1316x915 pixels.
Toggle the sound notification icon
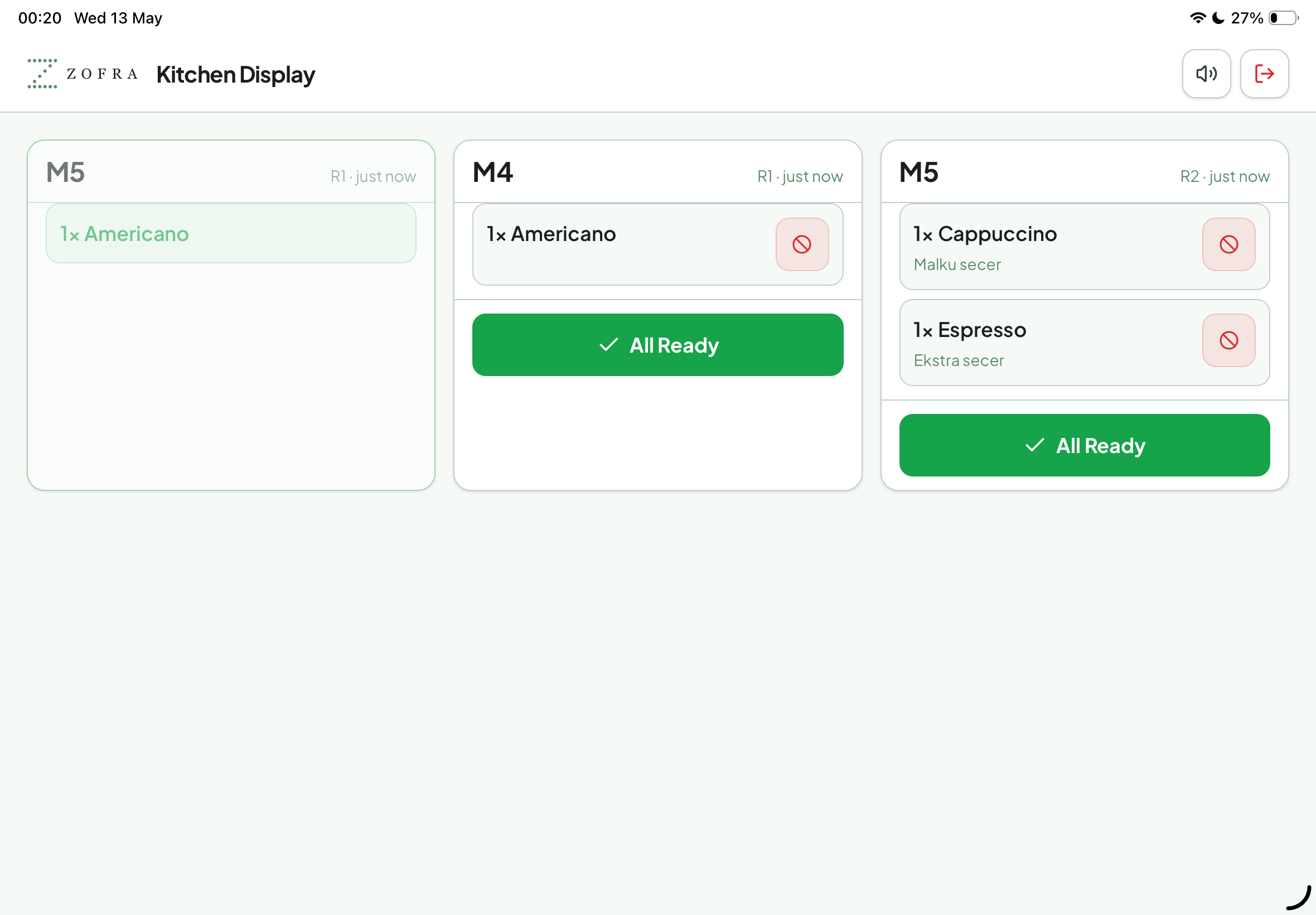click(x=1206, y=74)
